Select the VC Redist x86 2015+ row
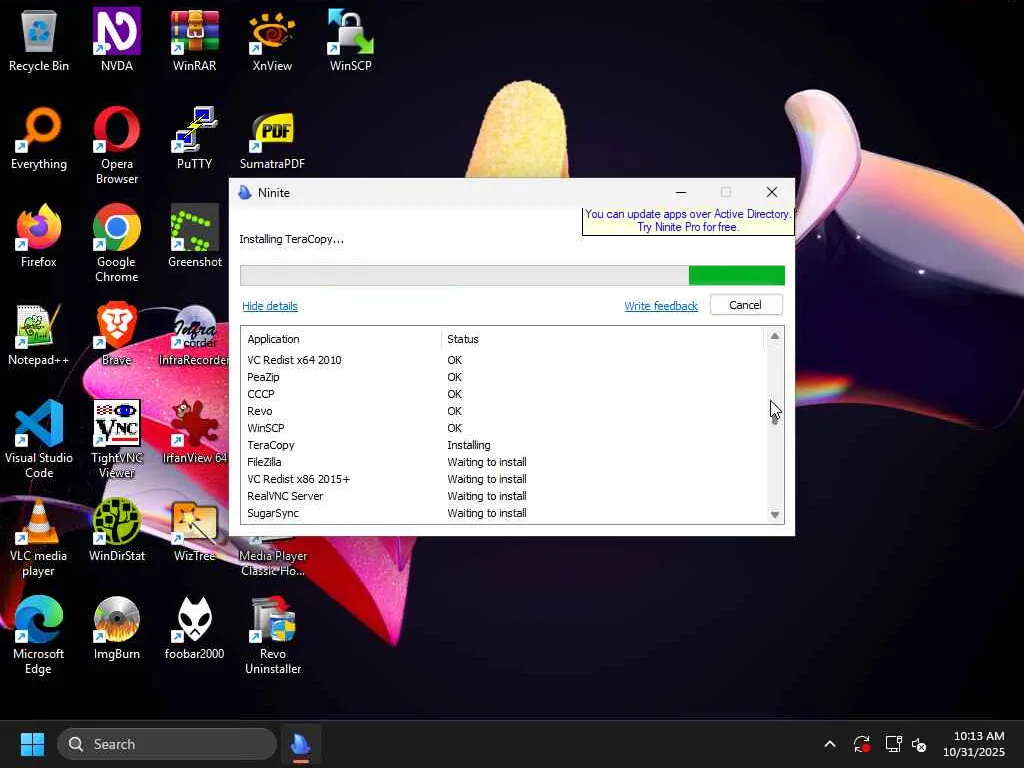The image size is (1024, 768). click(503, 479)
